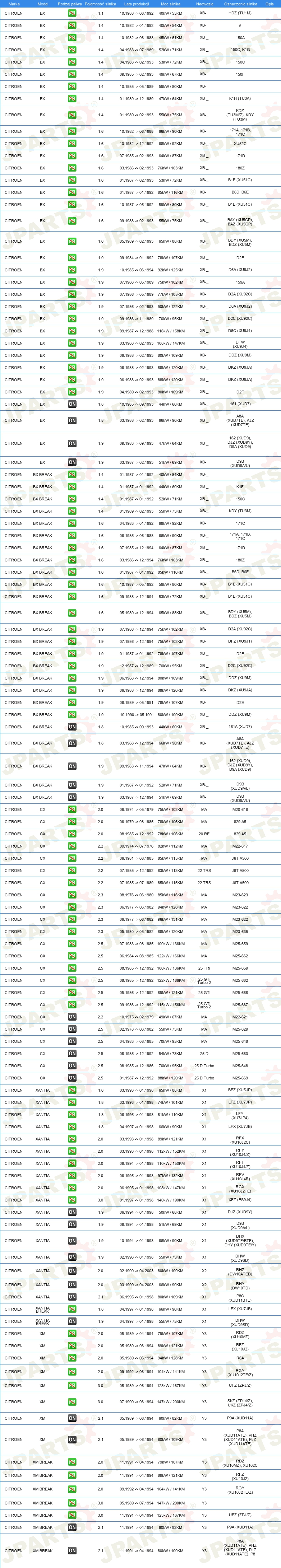Click petrol icon in CX M20-616 row
281x1568 pixels.
tap(72, 809)
